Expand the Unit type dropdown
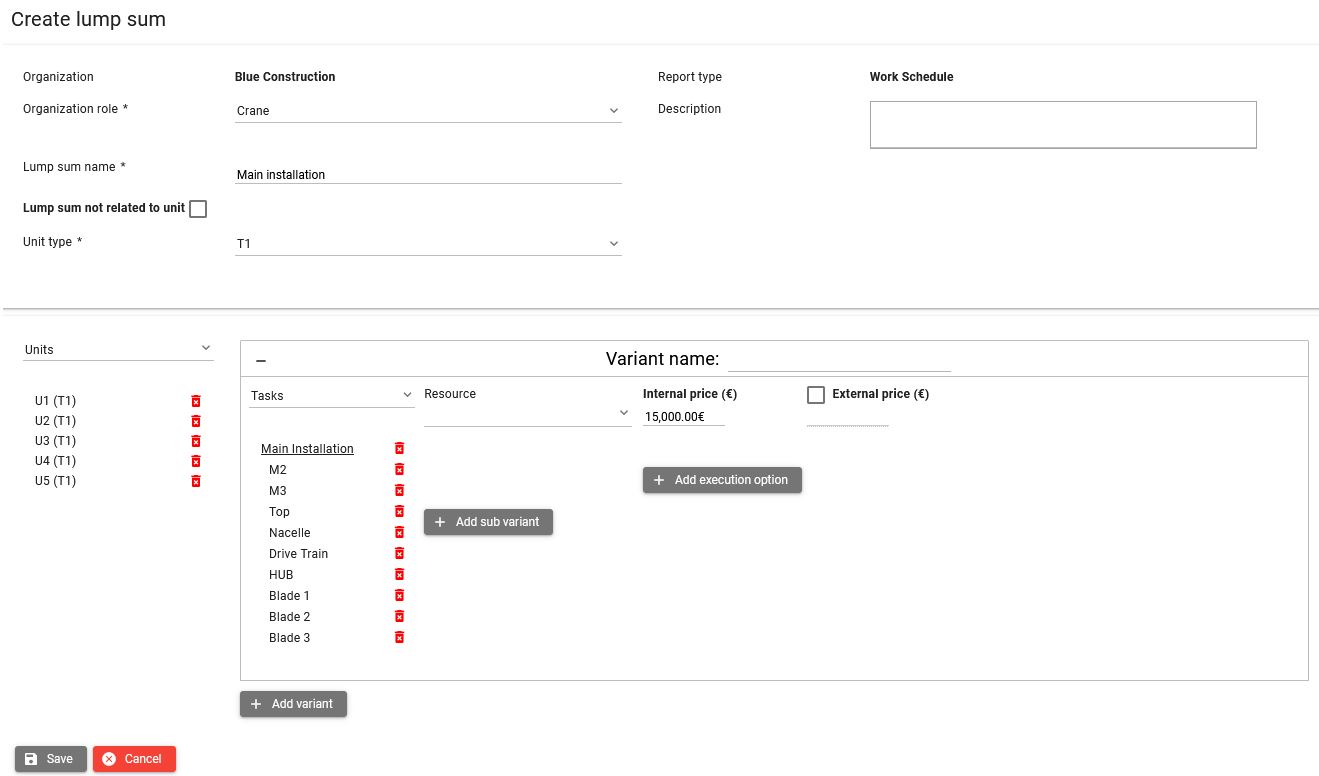 pyautogui.click(x=428, y=244)
